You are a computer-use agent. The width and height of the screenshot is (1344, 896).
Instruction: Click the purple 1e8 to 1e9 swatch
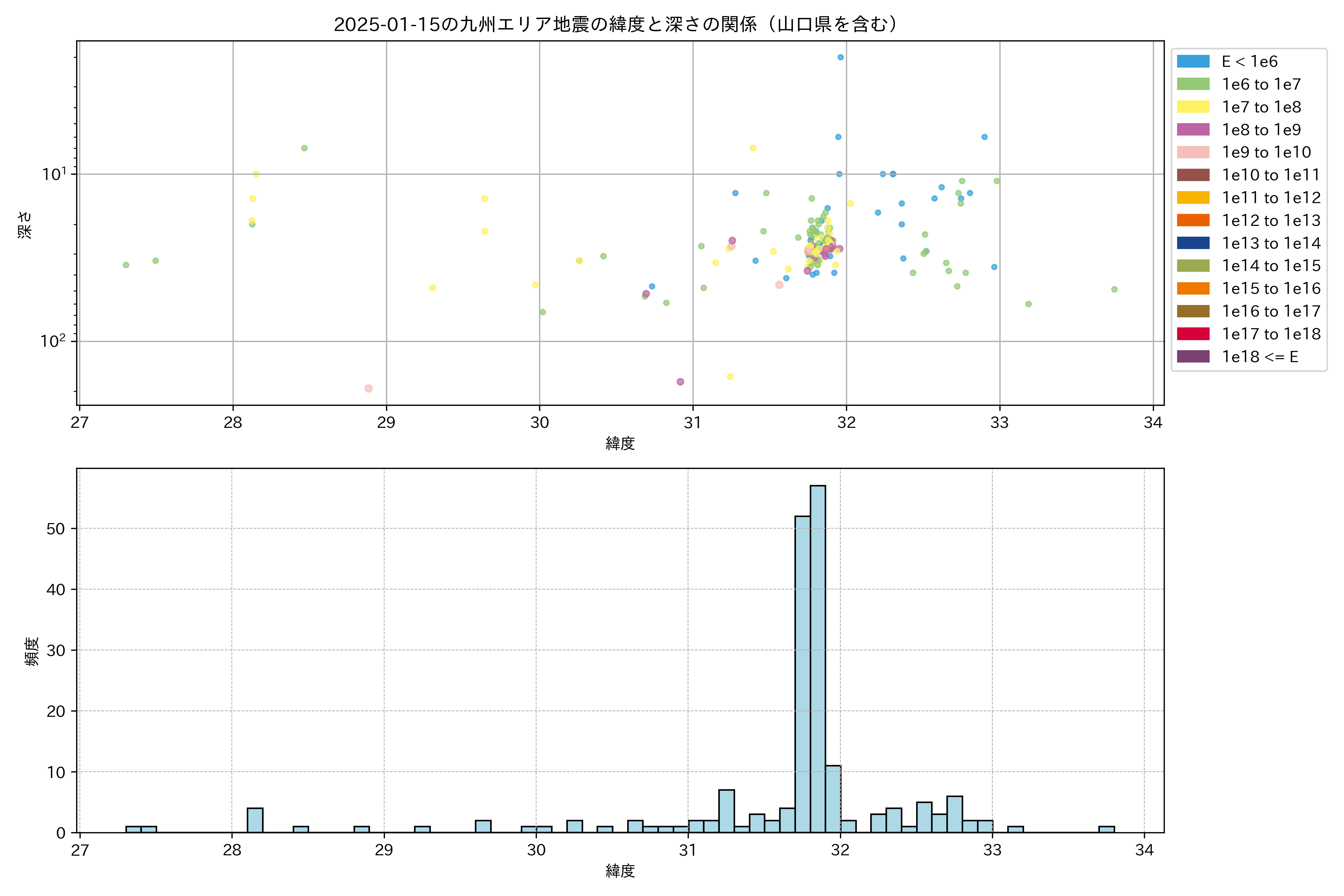coord(1193,130)
